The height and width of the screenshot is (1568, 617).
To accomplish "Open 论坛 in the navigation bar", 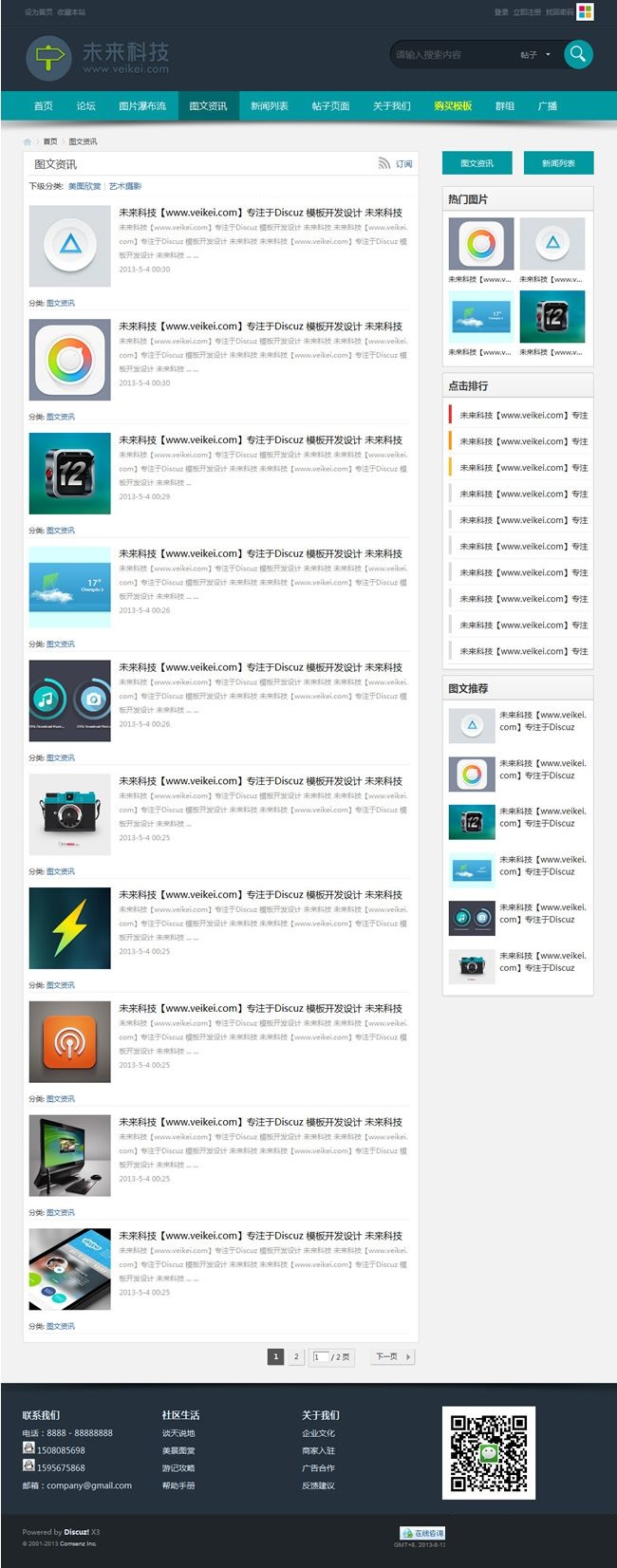I will coord(86,106).
